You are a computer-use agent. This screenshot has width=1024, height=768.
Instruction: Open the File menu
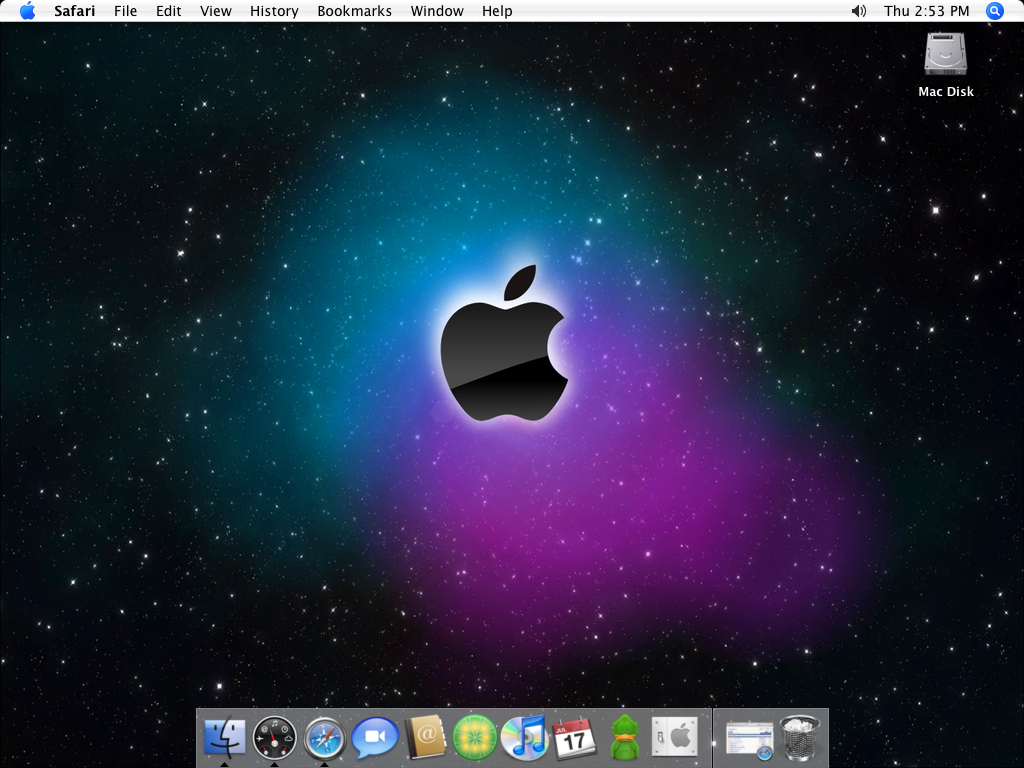(125, 11)
